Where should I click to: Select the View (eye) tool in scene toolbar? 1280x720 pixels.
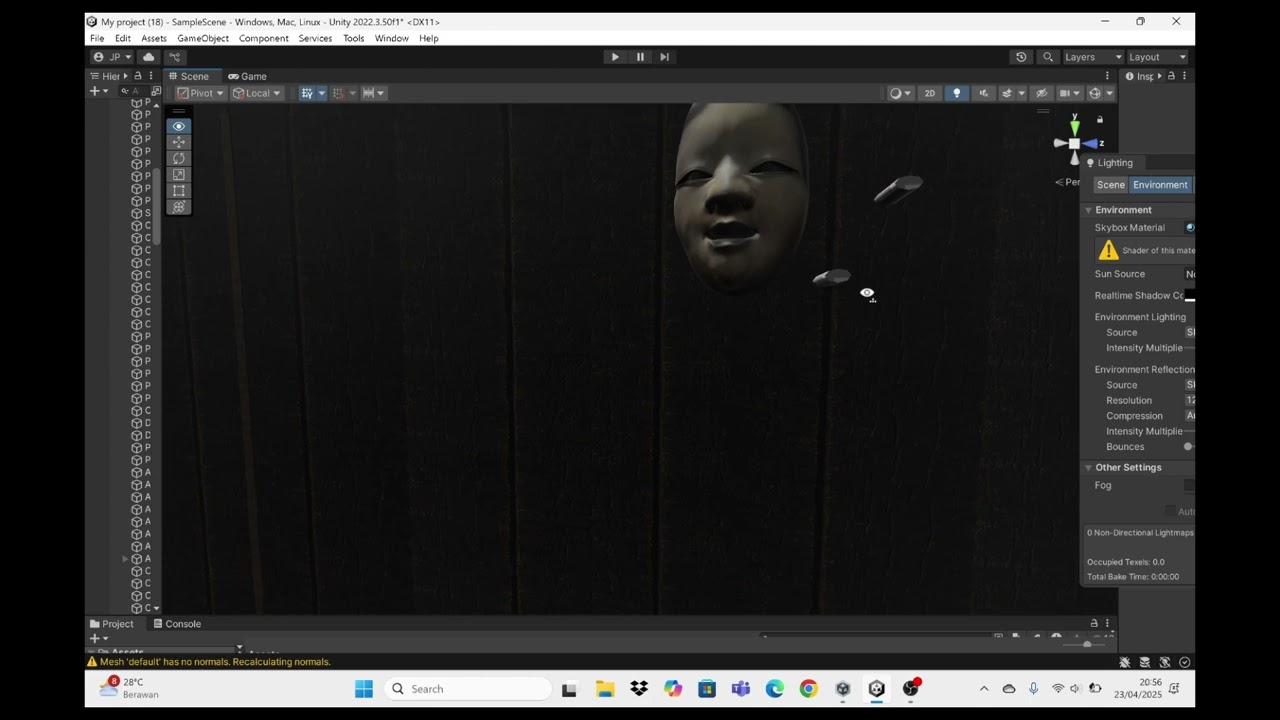179,126
